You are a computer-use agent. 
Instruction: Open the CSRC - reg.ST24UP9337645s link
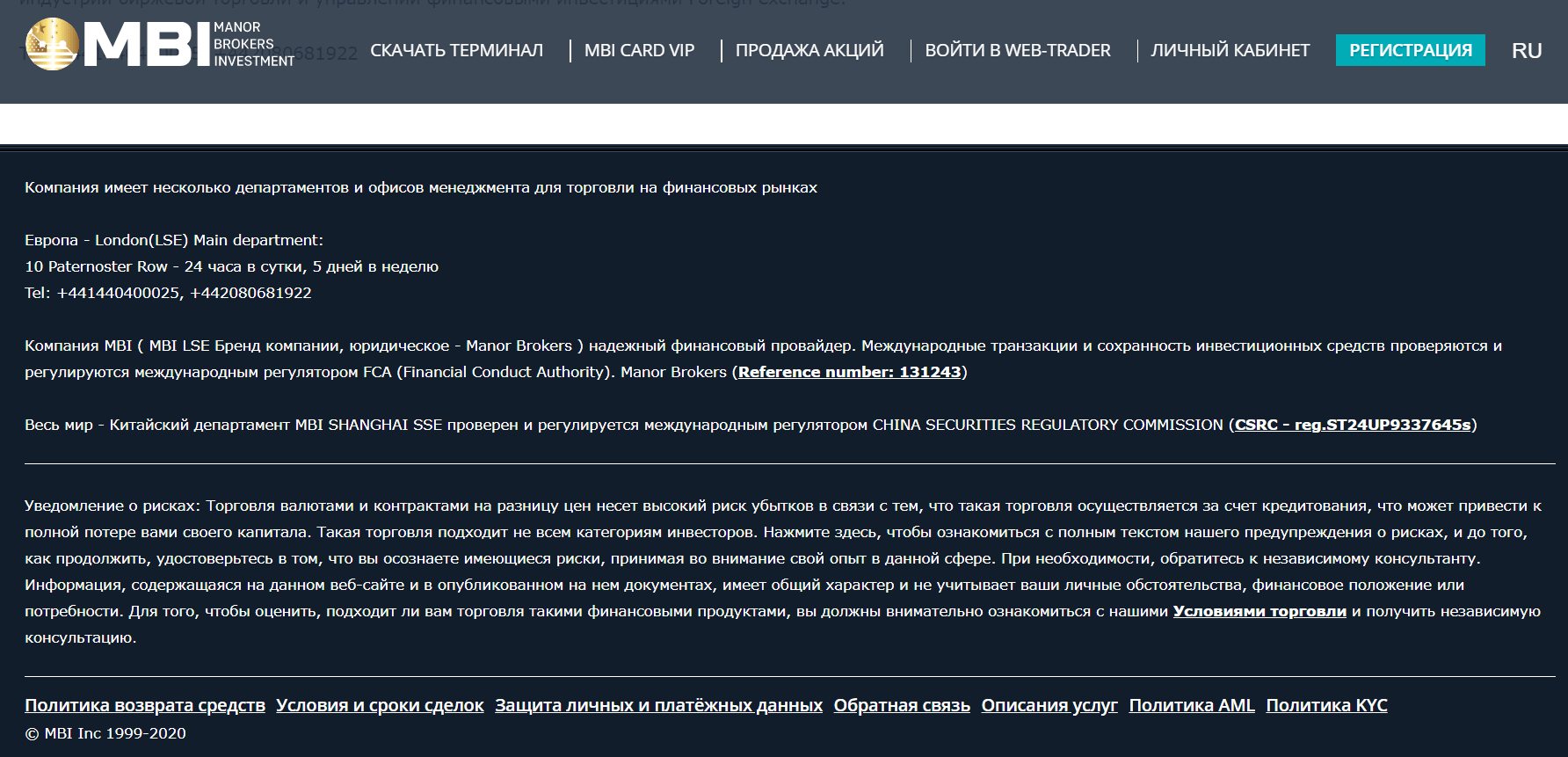click(x=1353, y=425)
